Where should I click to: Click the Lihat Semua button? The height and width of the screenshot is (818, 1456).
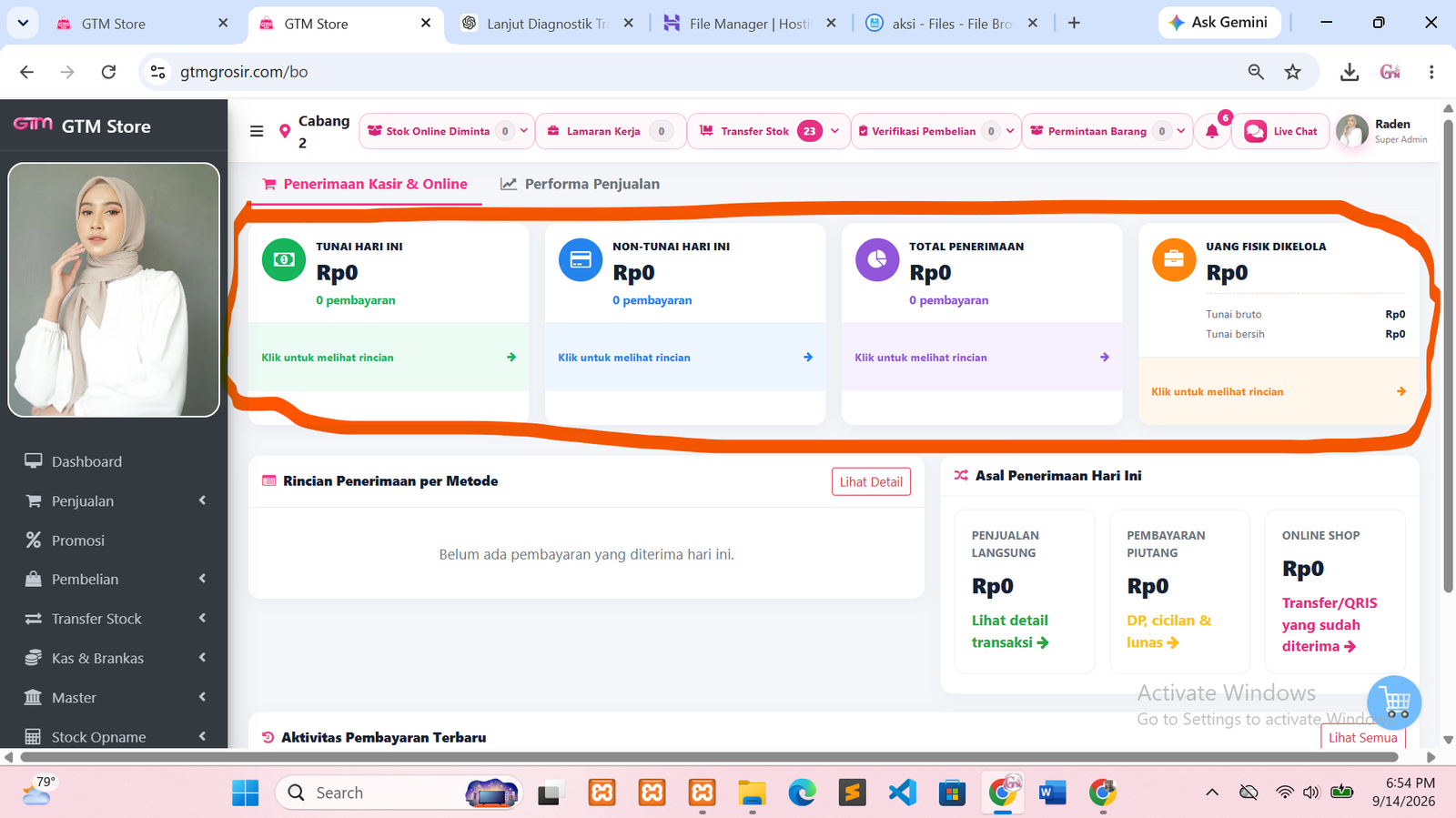coord(1362,737)
